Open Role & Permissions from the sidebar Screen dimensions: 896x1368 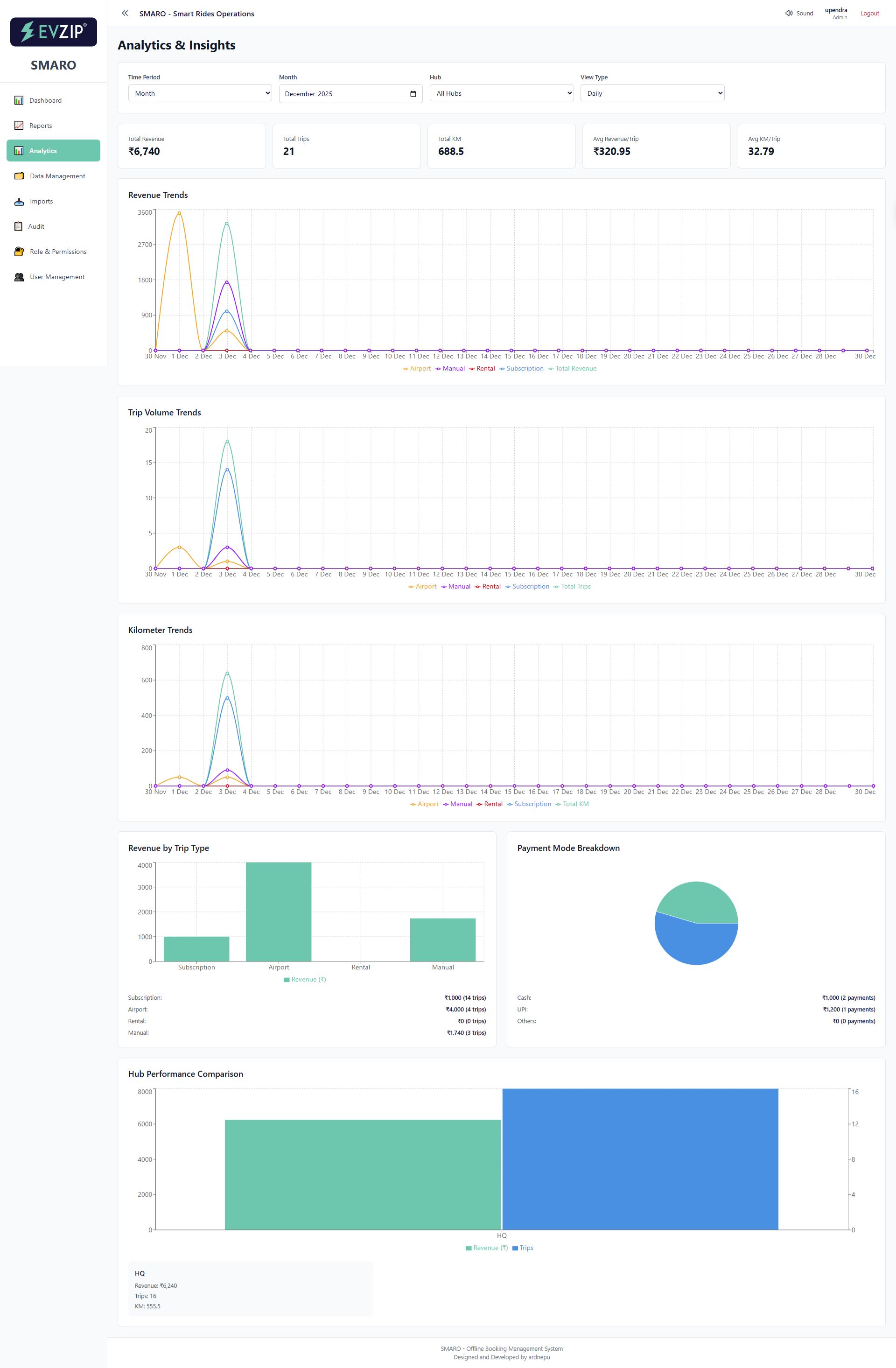18,252
